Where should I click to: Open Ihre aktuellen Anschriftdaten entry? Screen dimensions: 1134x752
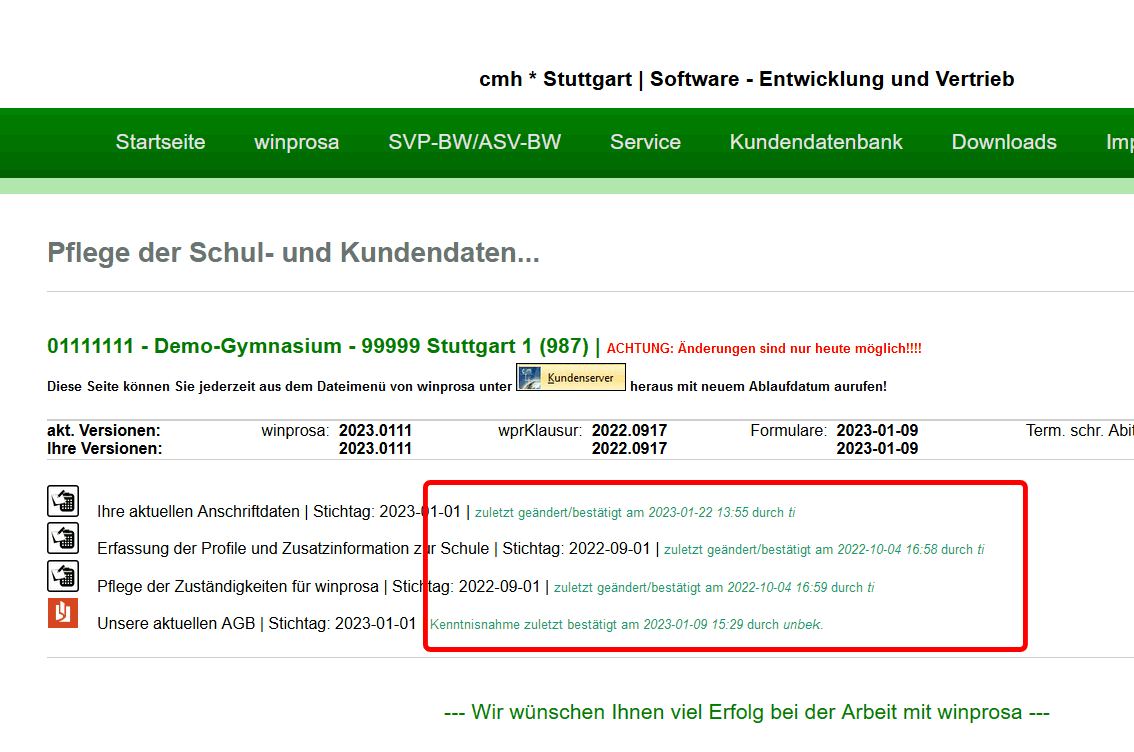coord(198,511)
